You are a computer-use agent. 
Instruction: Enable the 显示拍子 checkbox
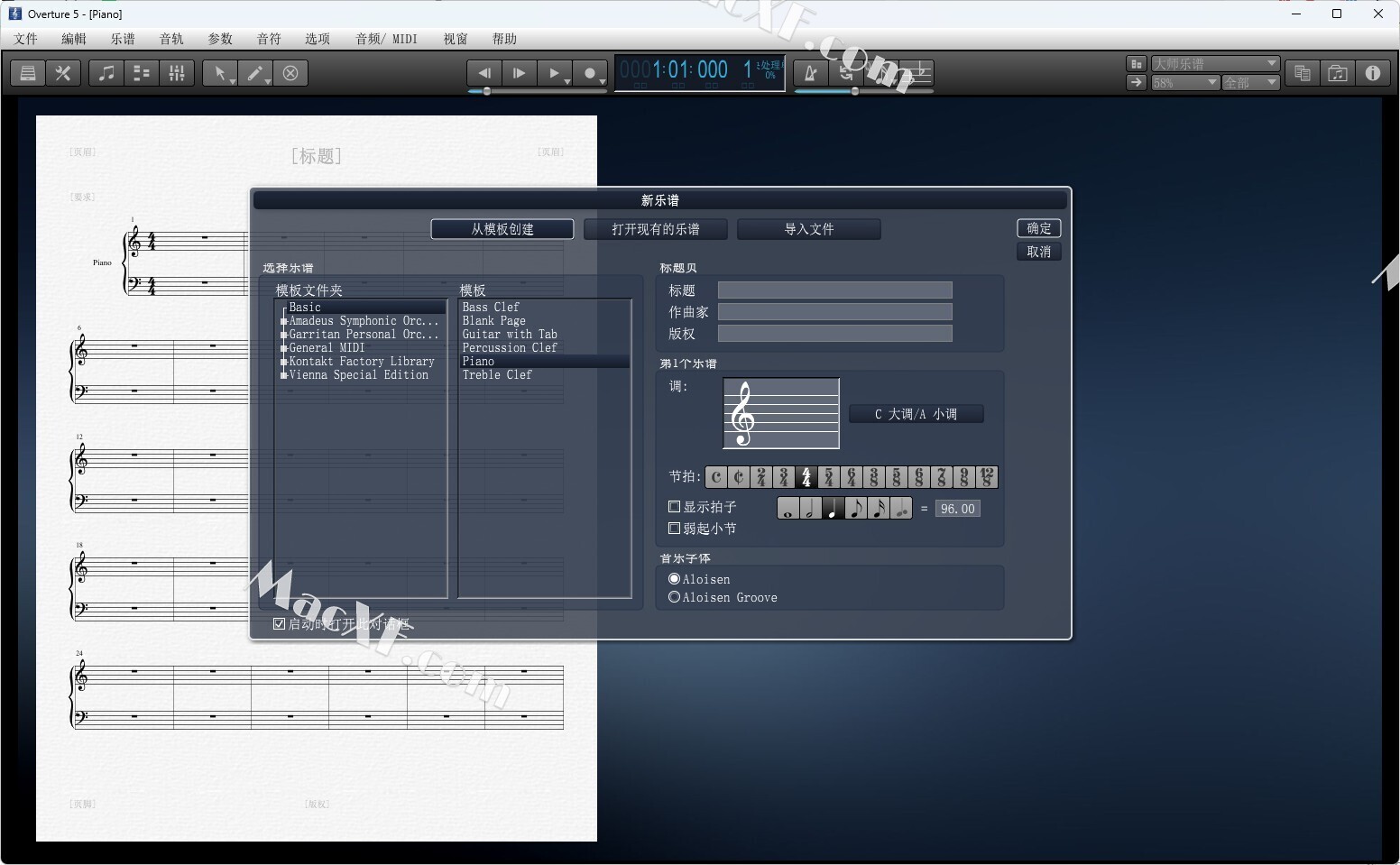pyautogui.click(x=674, y=507)
